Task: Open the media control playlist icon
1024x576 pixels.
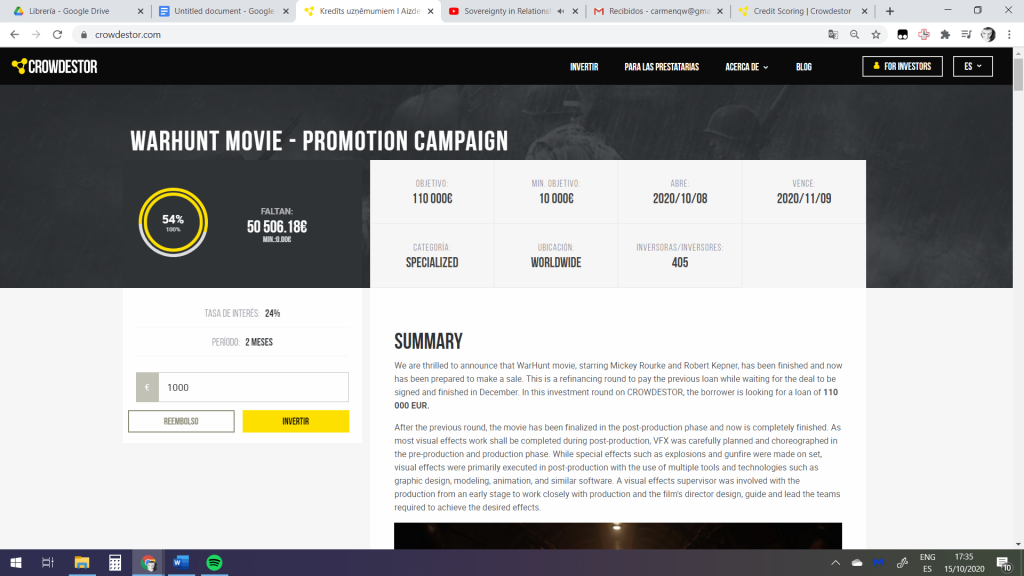Action: point(967,35)
